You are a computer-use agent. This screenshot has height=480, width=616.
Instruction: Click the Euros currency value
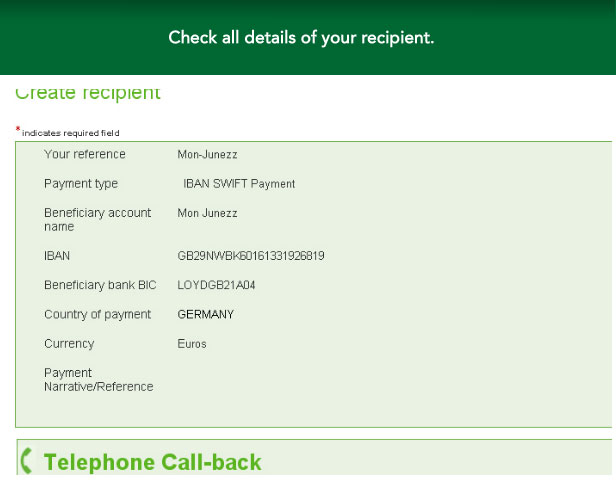(x=192, y=344)
